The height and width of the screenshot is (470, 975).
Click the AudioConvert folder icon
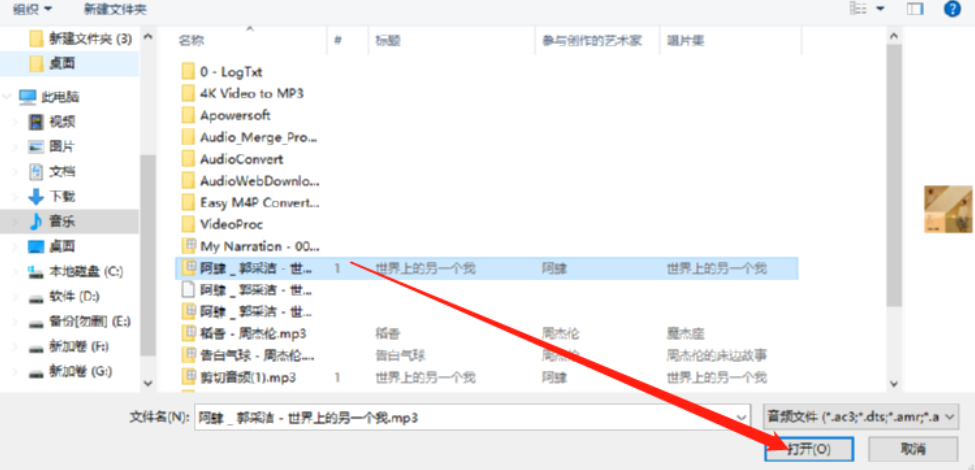(x=188, y=159)
